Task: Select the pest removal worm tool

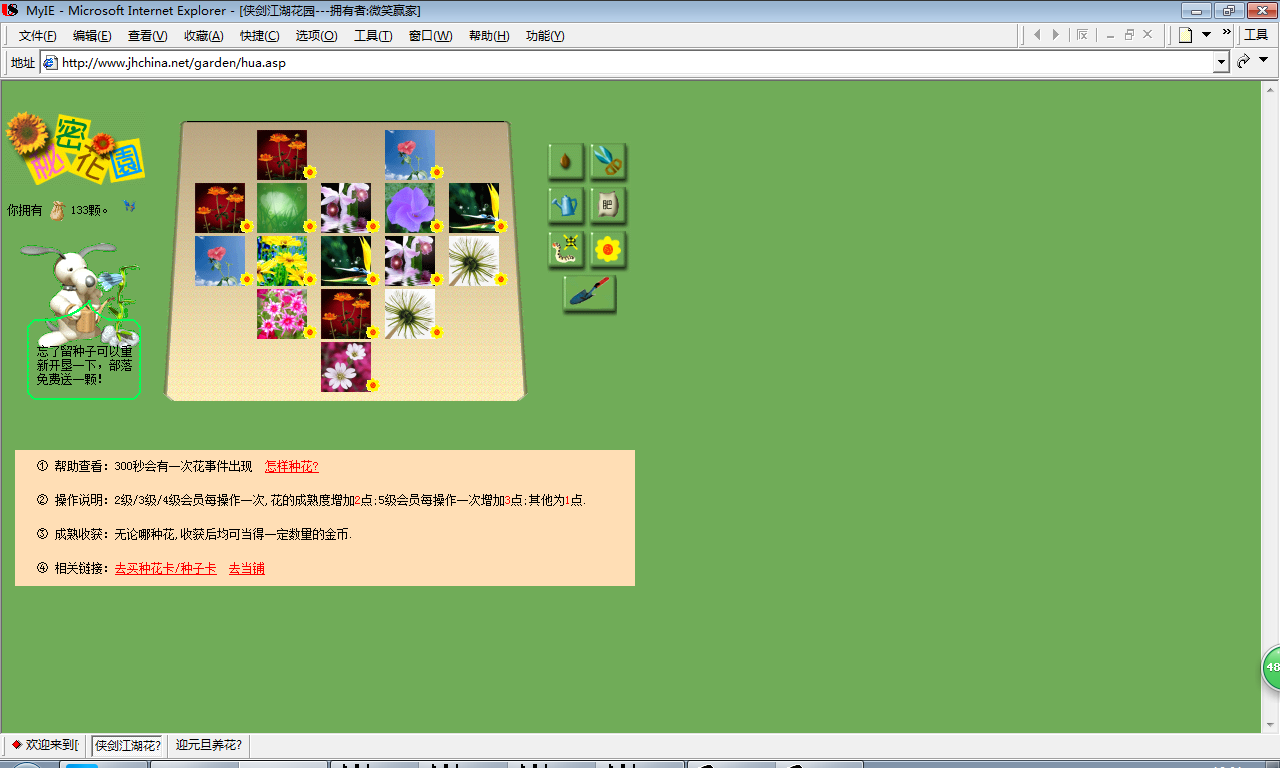Action: tap(566, 249)
